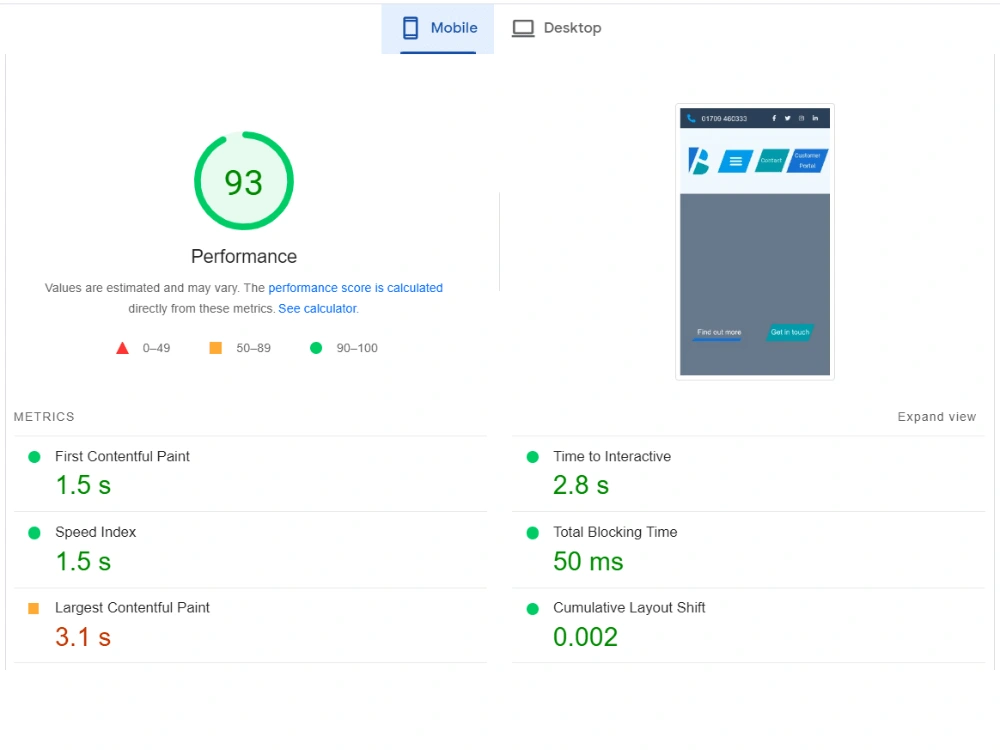Image resolution: width=1000 pixels, height=750 pixels.
Task: Click the 50 ms Total Blocking Time value
Action: (x=588, y=562)
